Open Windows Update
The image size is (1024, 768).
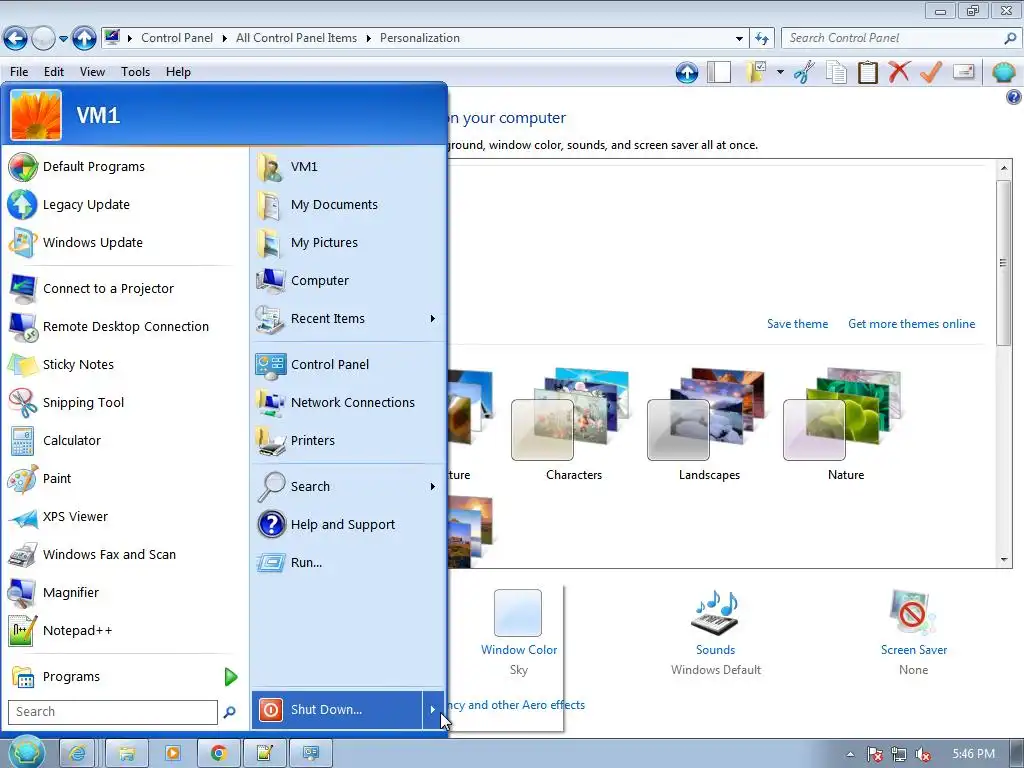pos(124,242)
